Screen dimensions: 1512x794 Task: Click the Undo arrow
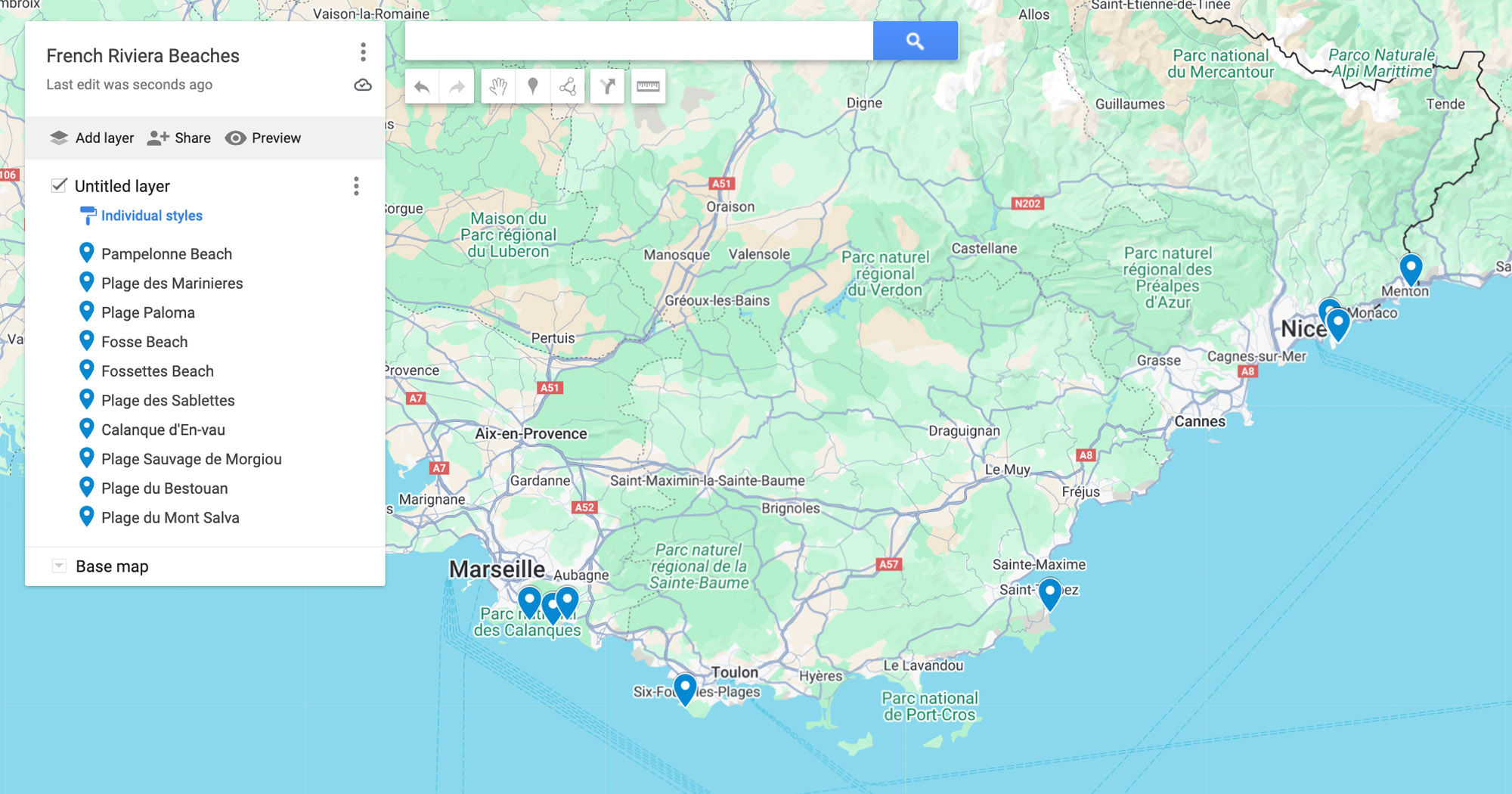422,87
